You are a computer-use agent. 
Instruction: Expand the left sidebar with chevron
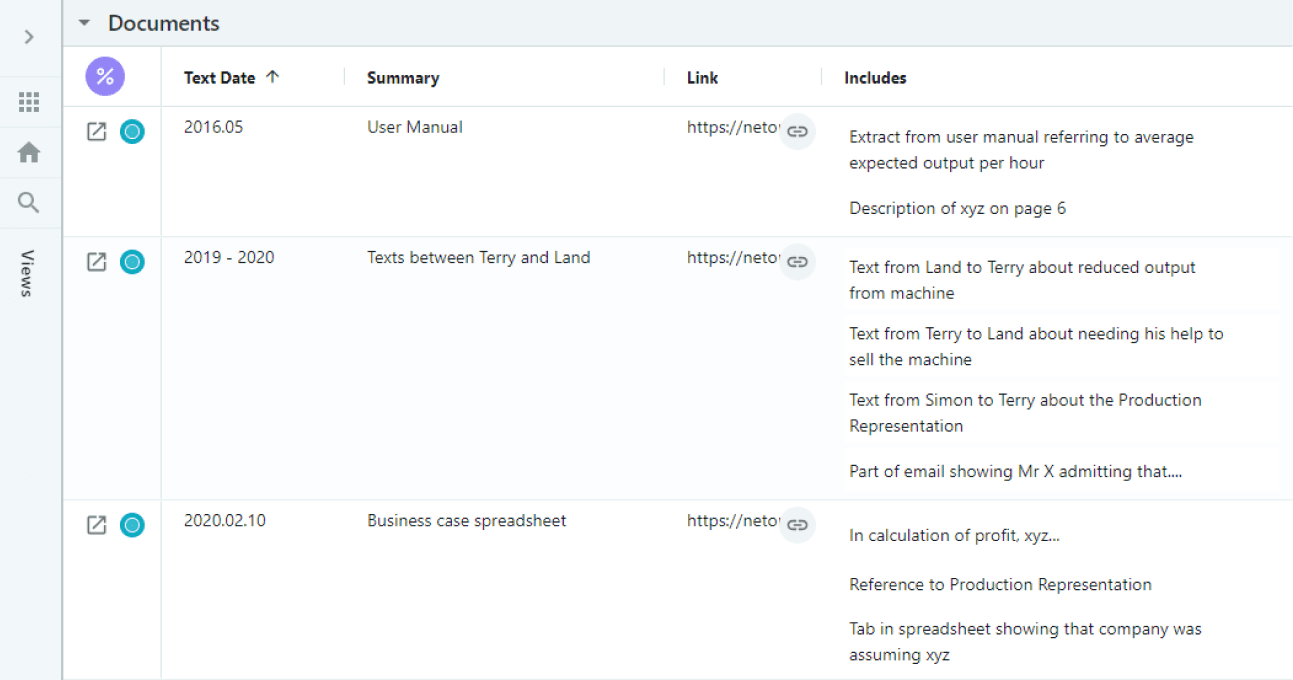tap(29, 37)
